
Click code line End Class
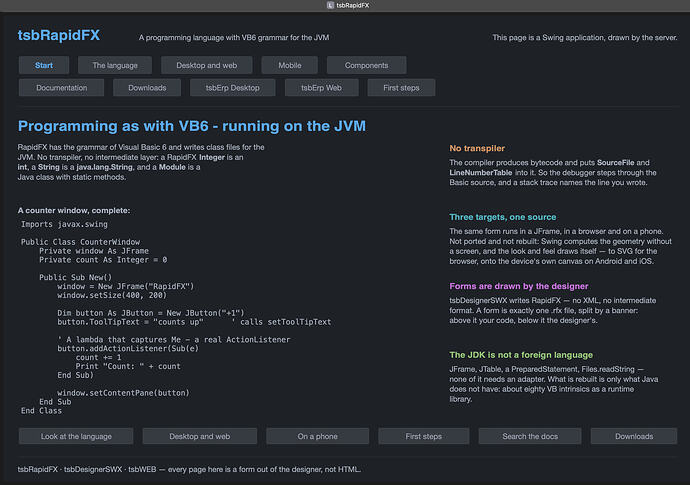pos(41,411)
